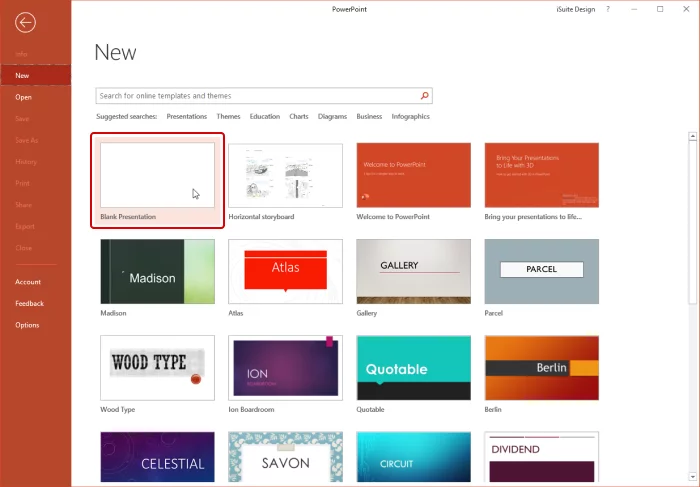Click the iSuite Design account name
The image size is (700, 487).
pyautogui.click(x=575, y=9)
